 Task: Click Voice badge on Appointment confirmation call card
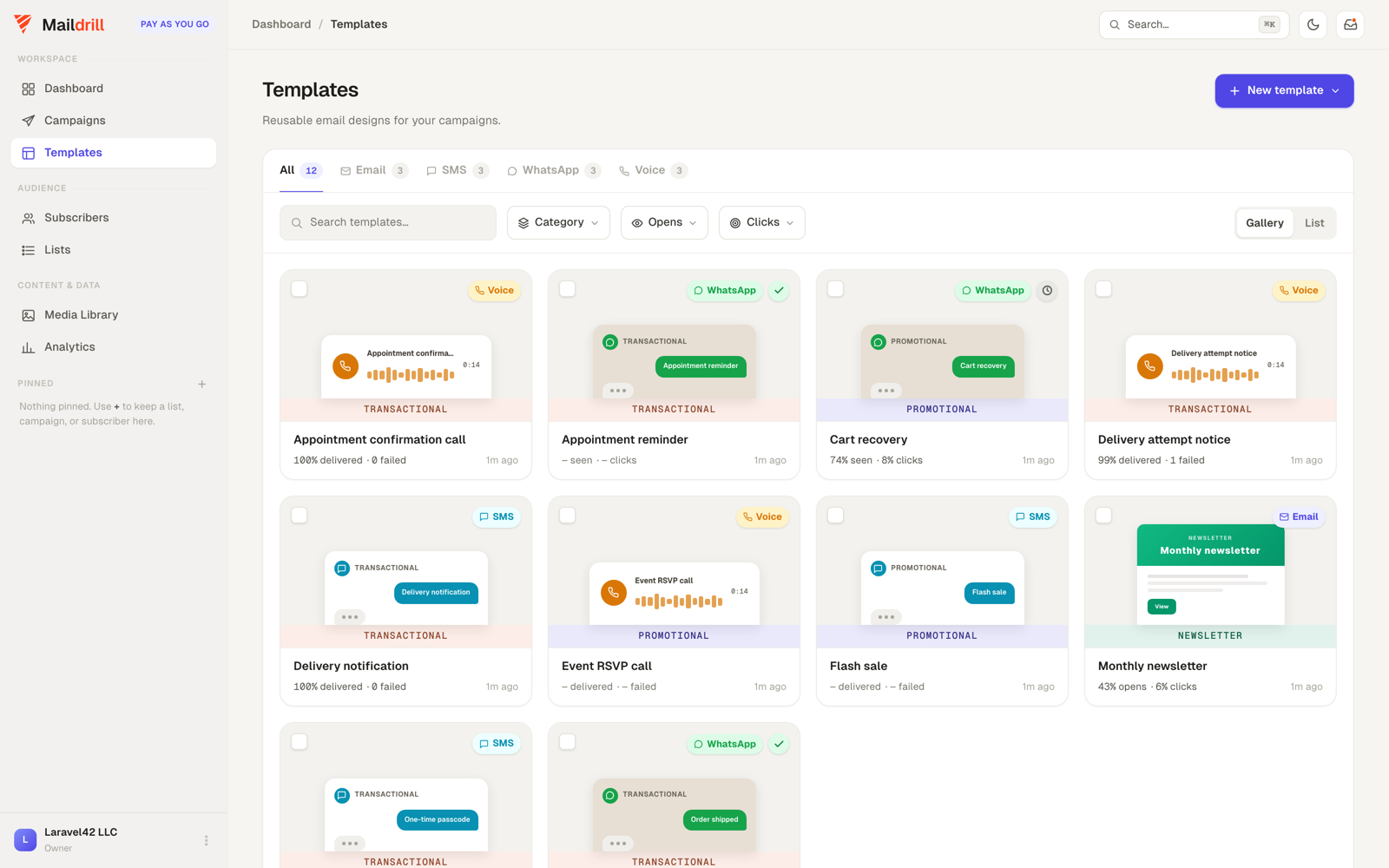494,291
